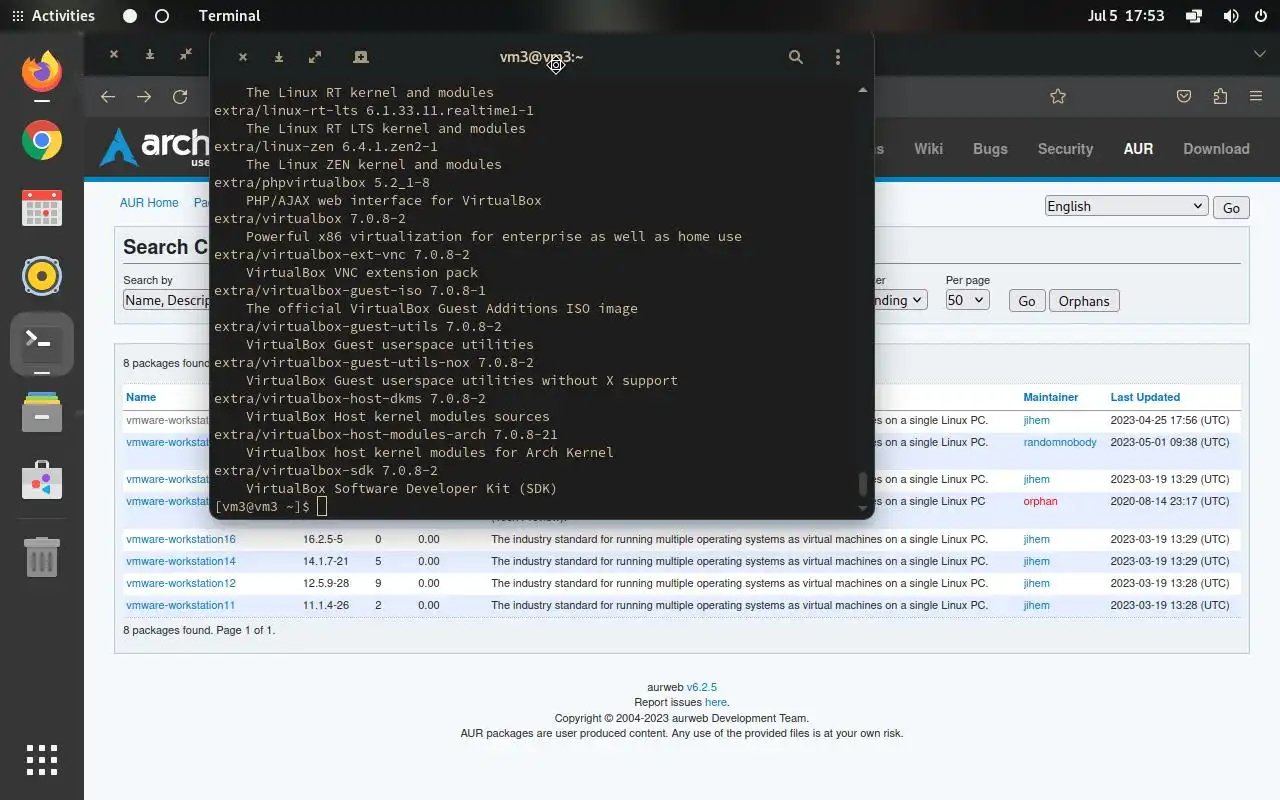
Task: Expand the Firefox list-all-tabs chevron
Action: tap(1260, 54)
